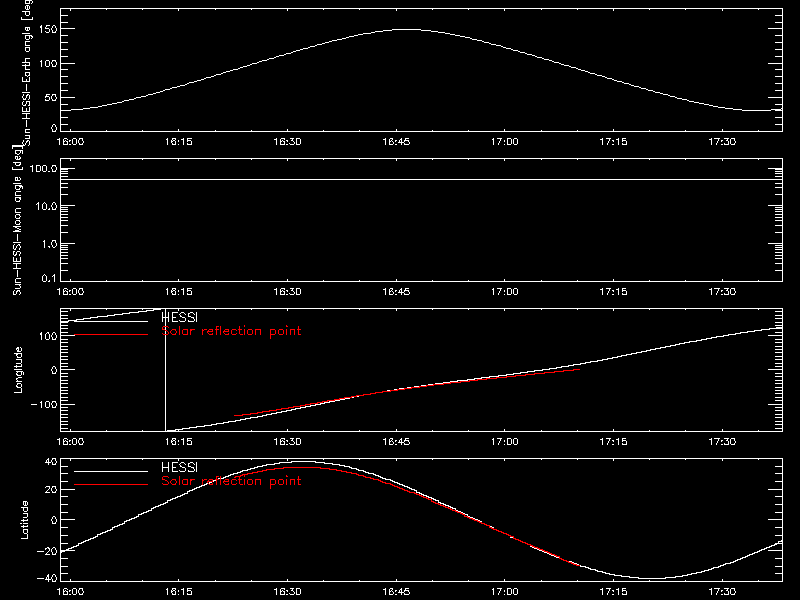
Task: Click red legend line in Latitude plot
Action: pyautogui.click(x=111, y=485)
